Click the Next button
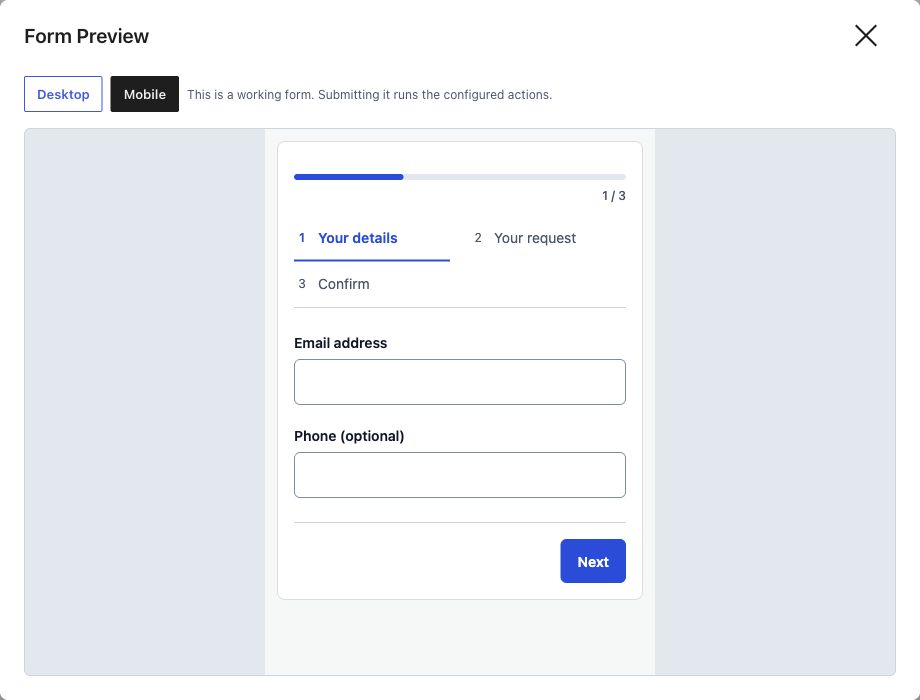 [593, 561]
